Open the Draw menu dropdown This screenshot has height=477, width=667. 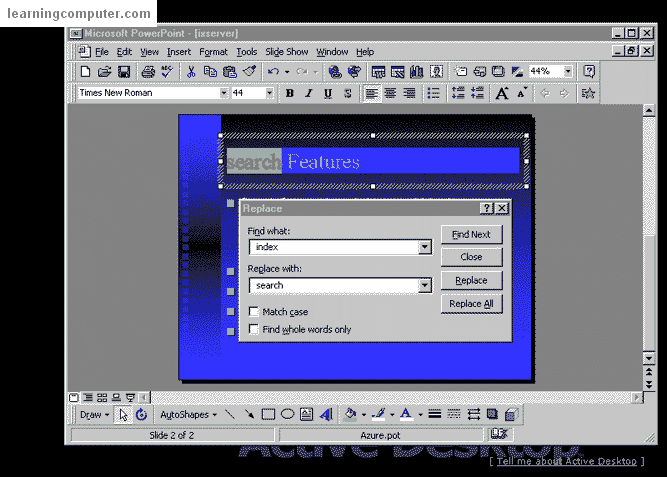tap(94, 414)
